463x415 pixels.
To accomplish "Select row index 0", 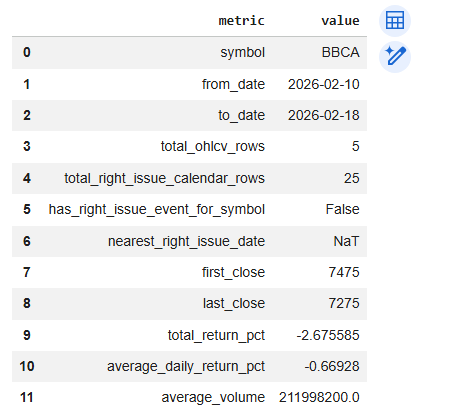I will [27, 52].
